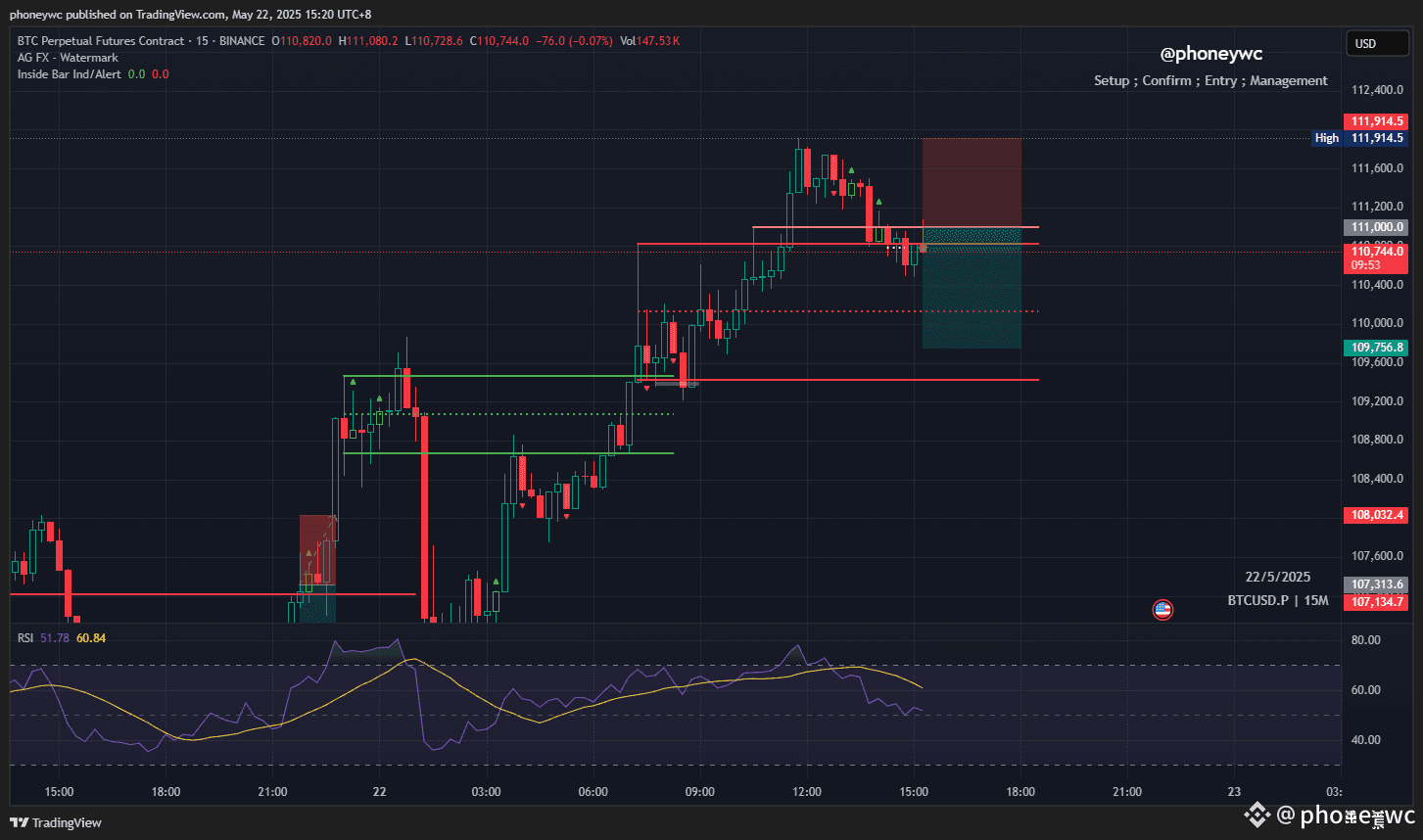The height and width of the screenshot is (840, 1423).
Task: Click the BTCUSD.P | 15M chart label
Action: pyautogui.click(x=1278, y=600)
